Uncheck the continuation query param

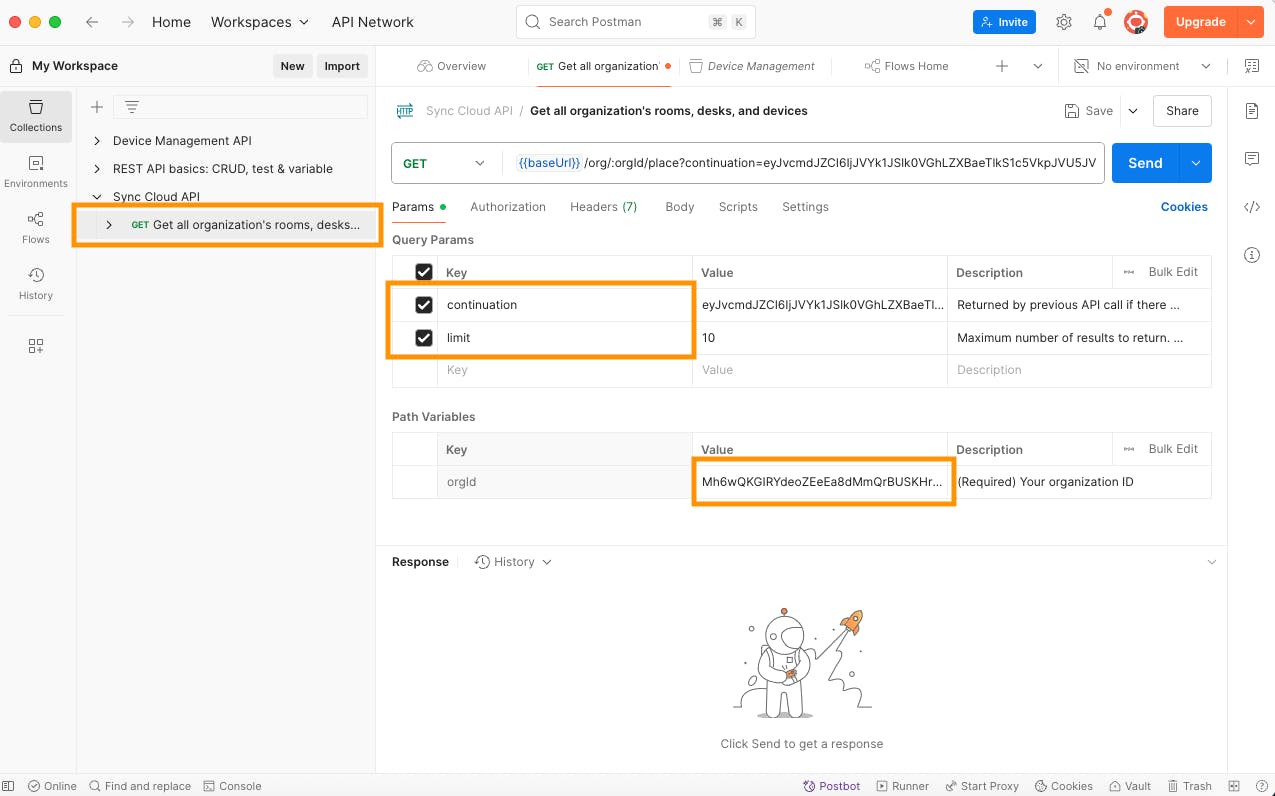tap(424, 305)
